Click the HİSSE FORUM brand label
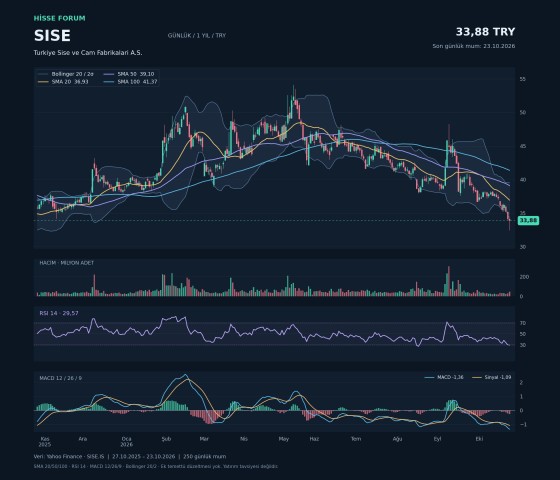 coord(60,18)
